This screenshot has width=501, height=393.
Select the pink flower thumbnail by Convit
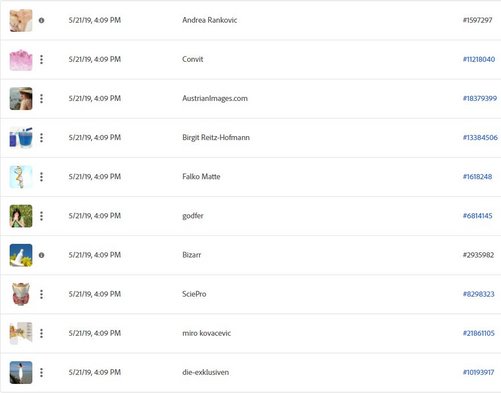coord(21,60)
